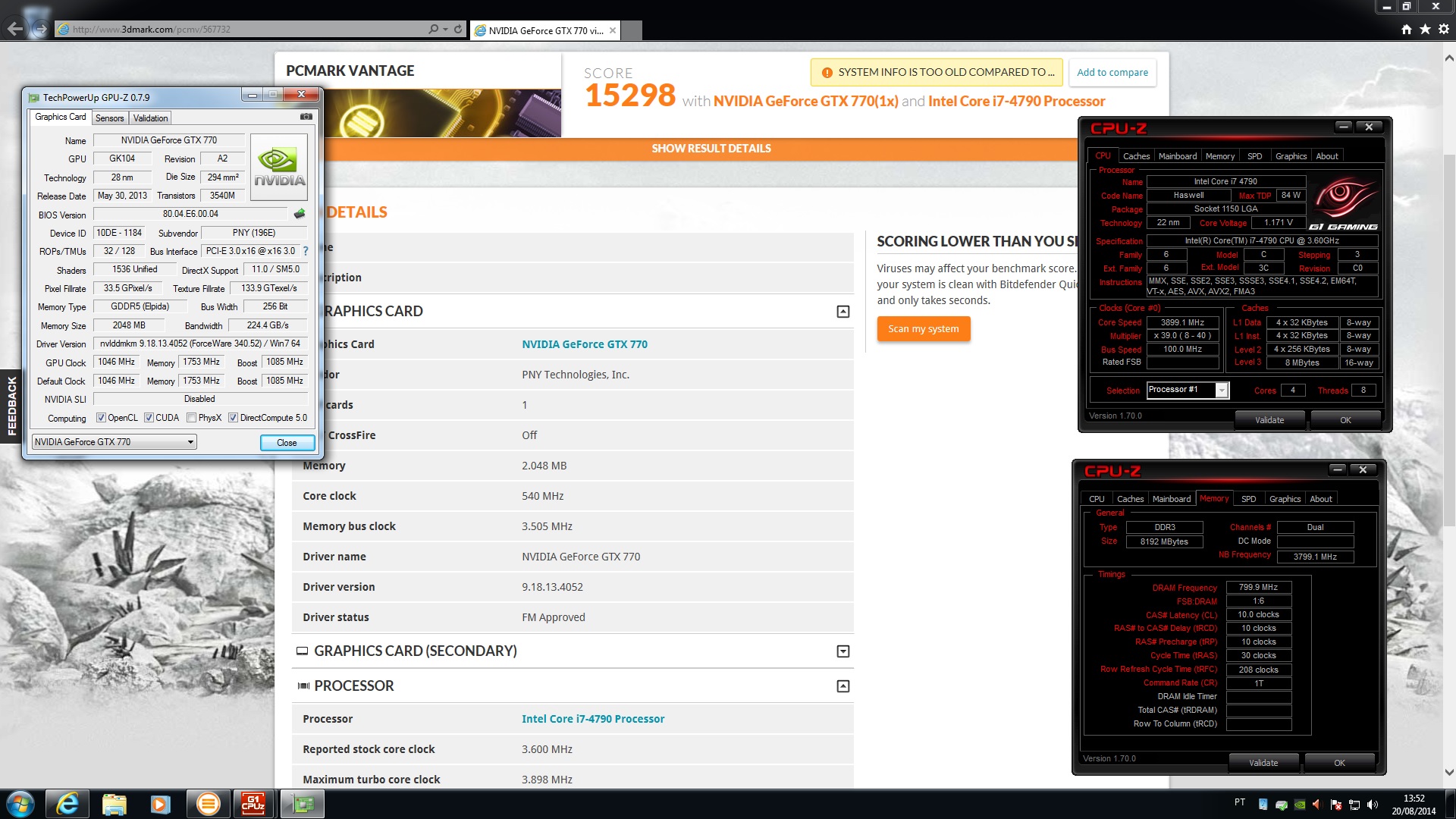The height and width of the screenshot is (819, 1456).
Task: Open the GPU selection dropdown in GPU-Z
Action: pyautogui.click(x=114, y=442)
